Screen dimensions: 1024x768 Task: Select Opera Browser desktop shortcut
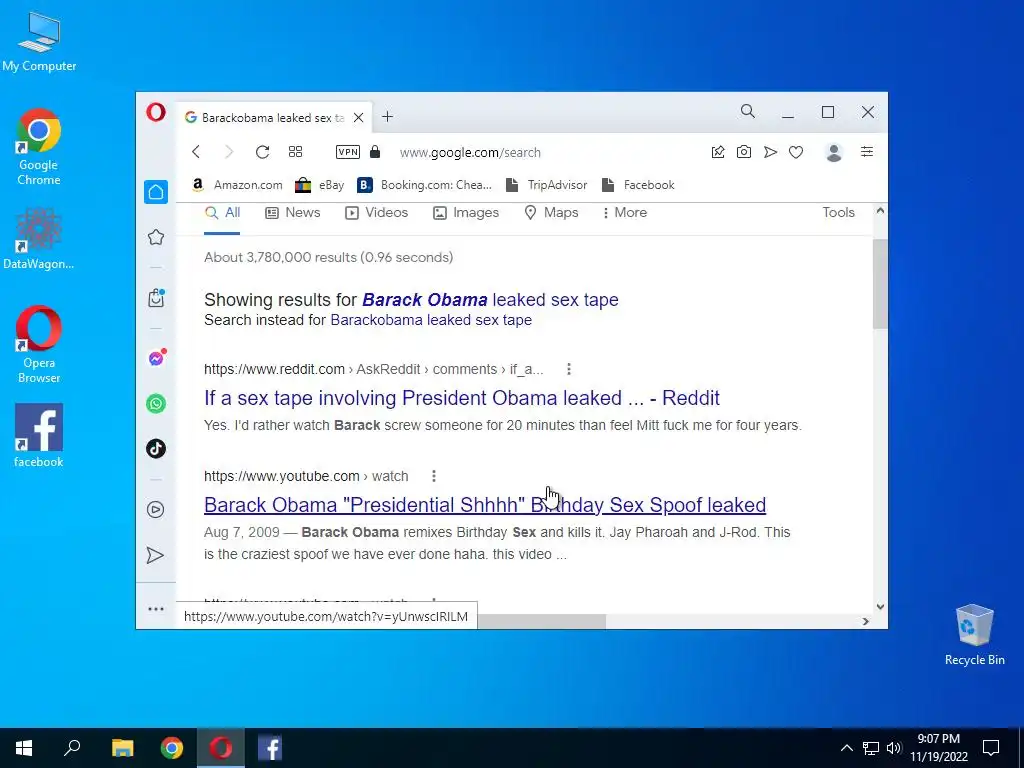coord(39,345)
